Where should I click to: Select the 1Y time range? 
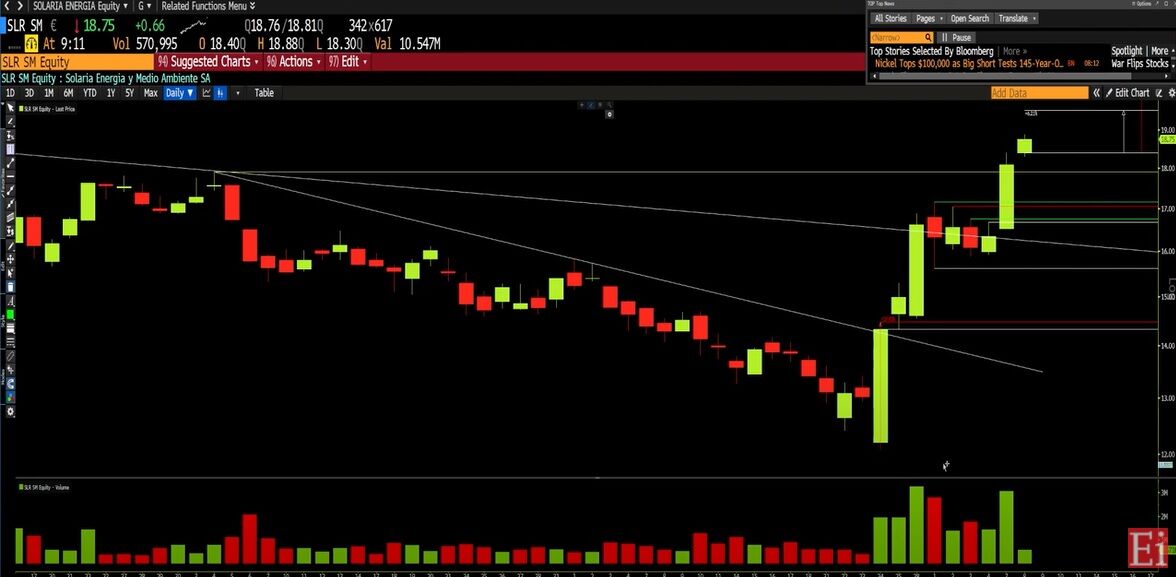tap(111, 93)
